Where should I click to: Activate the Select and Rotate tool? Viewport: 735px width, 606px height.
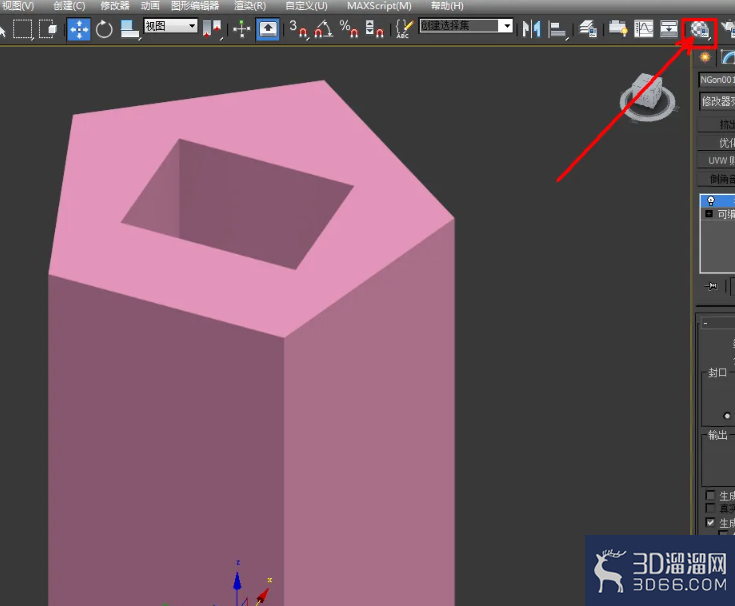[104, 29]
